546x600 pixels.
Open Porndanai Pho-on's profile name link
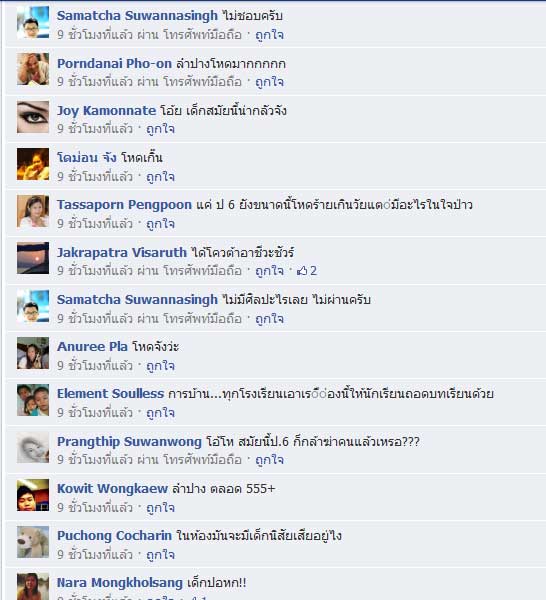tap(114, 64)
